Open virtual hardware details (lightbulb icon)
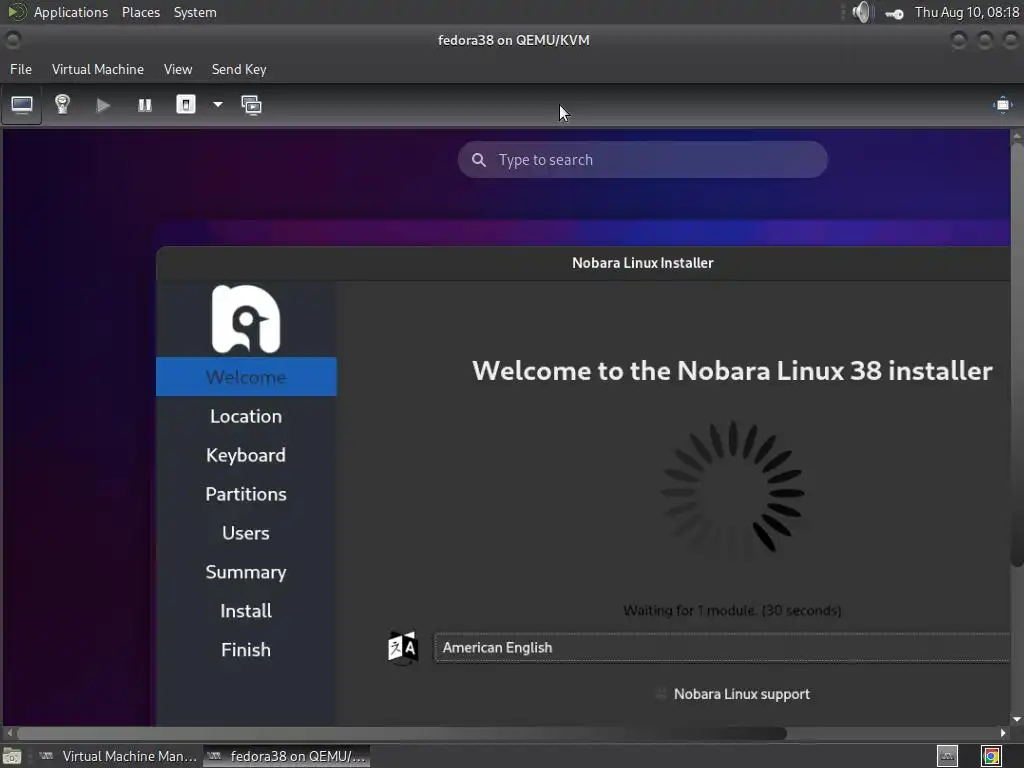The image size is (1024, 768). (62, 104)
